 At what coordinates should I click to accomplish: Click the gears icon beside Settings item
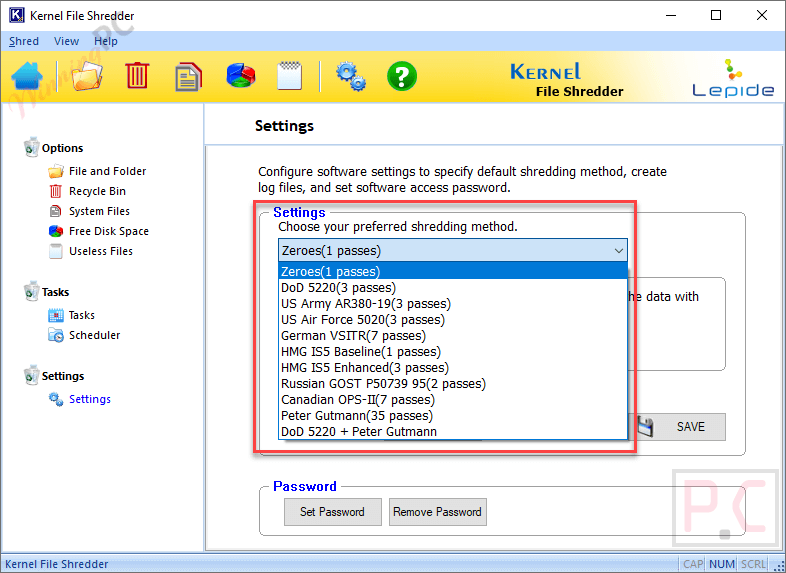(56, 399)
